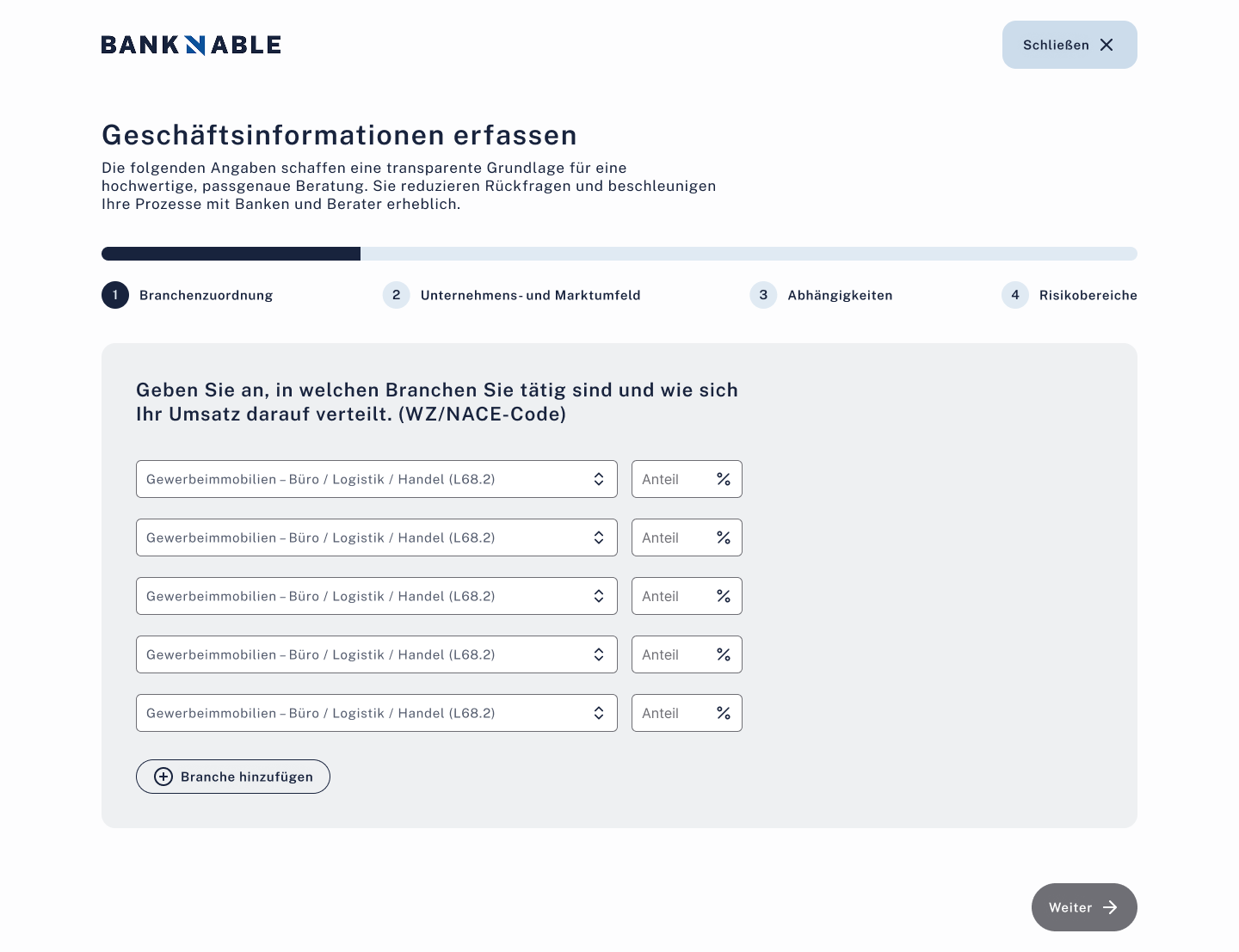Open the fourth industry selection dropdown
This screenshot has height=952, width=1239.
pyautogui.click(x=376, y=654)
